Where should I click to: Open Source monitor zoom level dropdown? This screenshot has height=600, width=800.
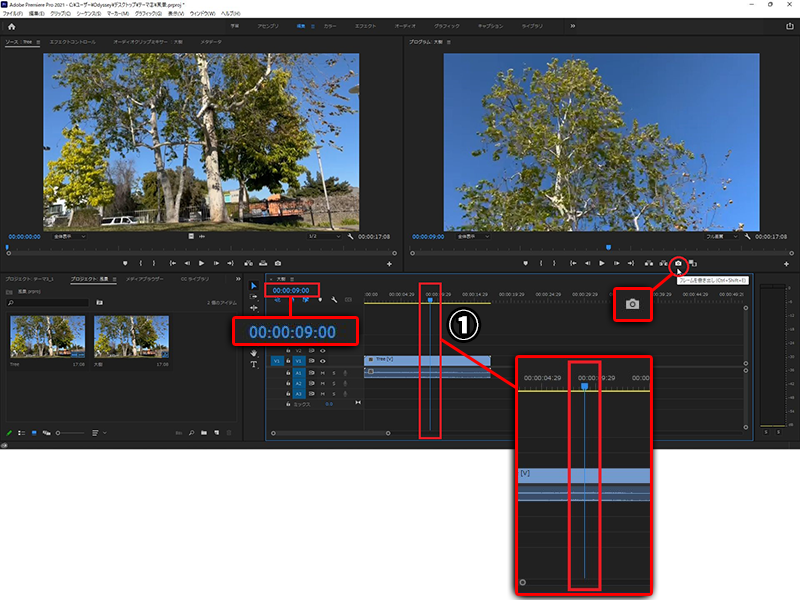coord(68,237)
